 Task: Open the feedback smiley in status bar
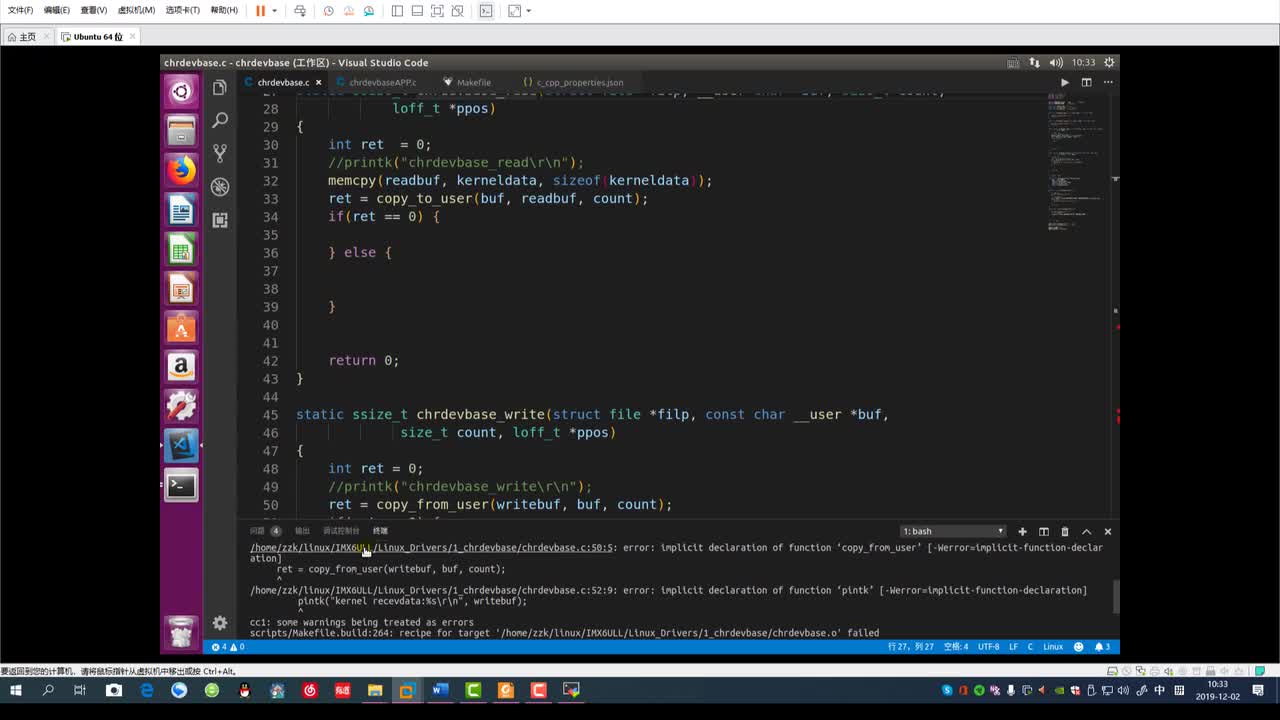(1079, 647)
